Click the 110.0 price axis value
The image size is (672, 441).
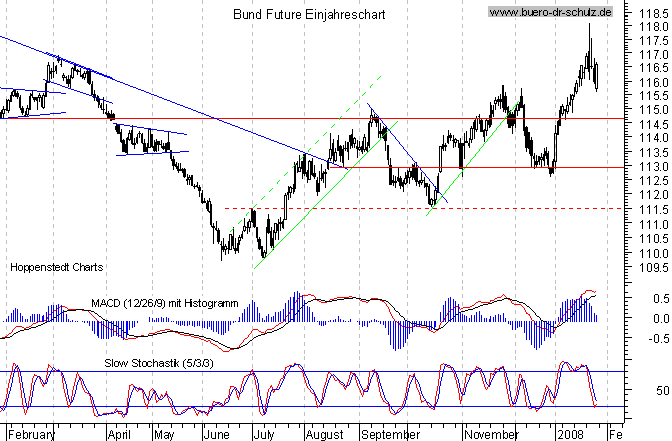[x=653, y=254]
